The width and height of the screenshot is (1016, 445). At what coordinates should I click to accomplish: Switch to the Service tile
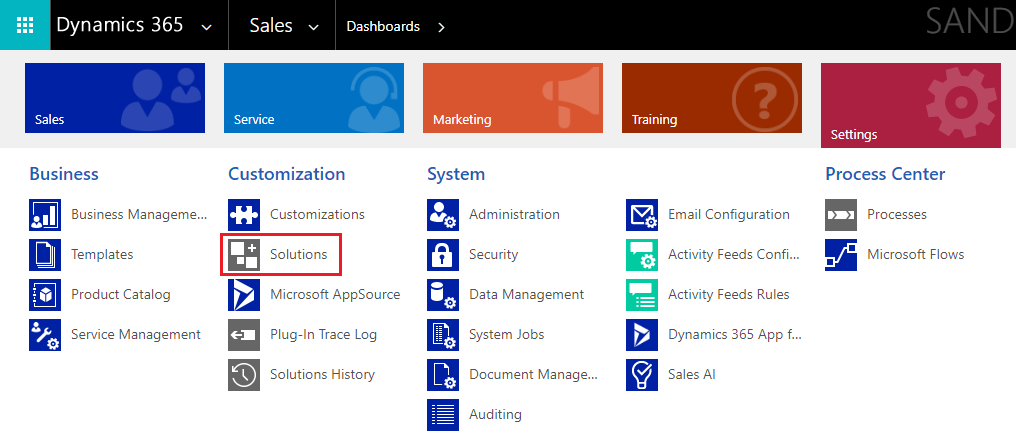click(x=314, y=98)
